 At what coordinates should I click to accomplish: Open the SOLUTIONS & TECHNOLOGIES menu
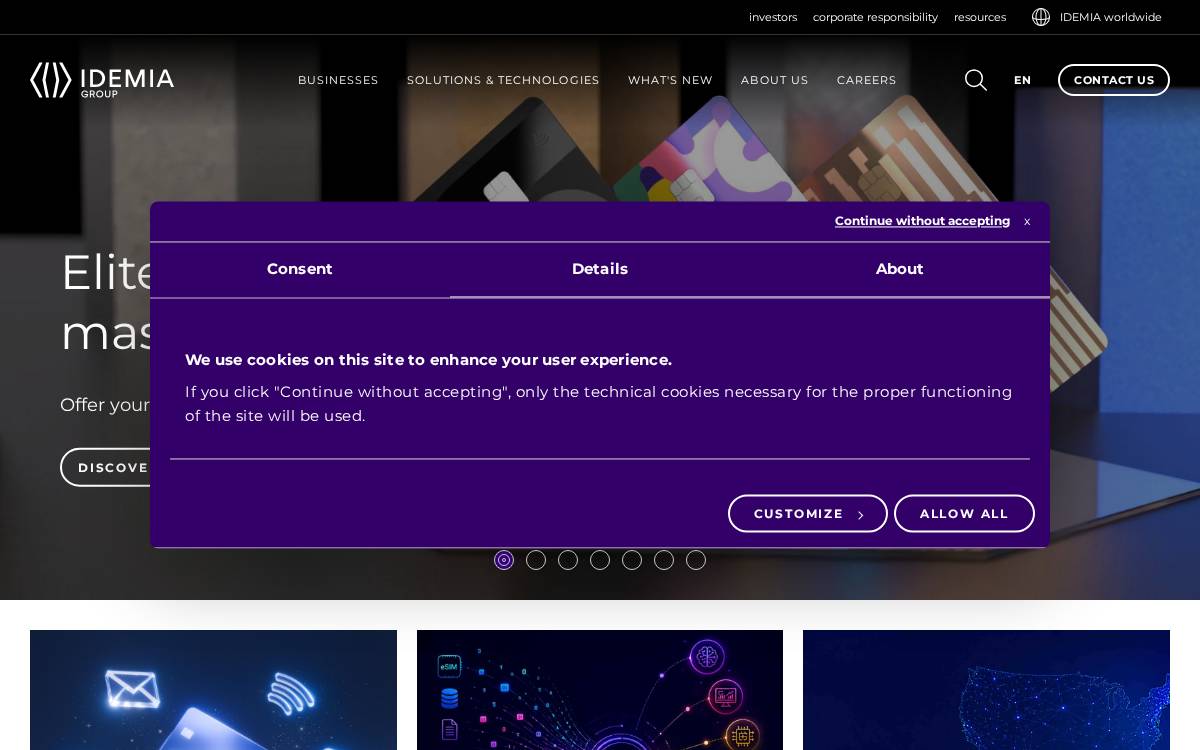click(503, 80)
